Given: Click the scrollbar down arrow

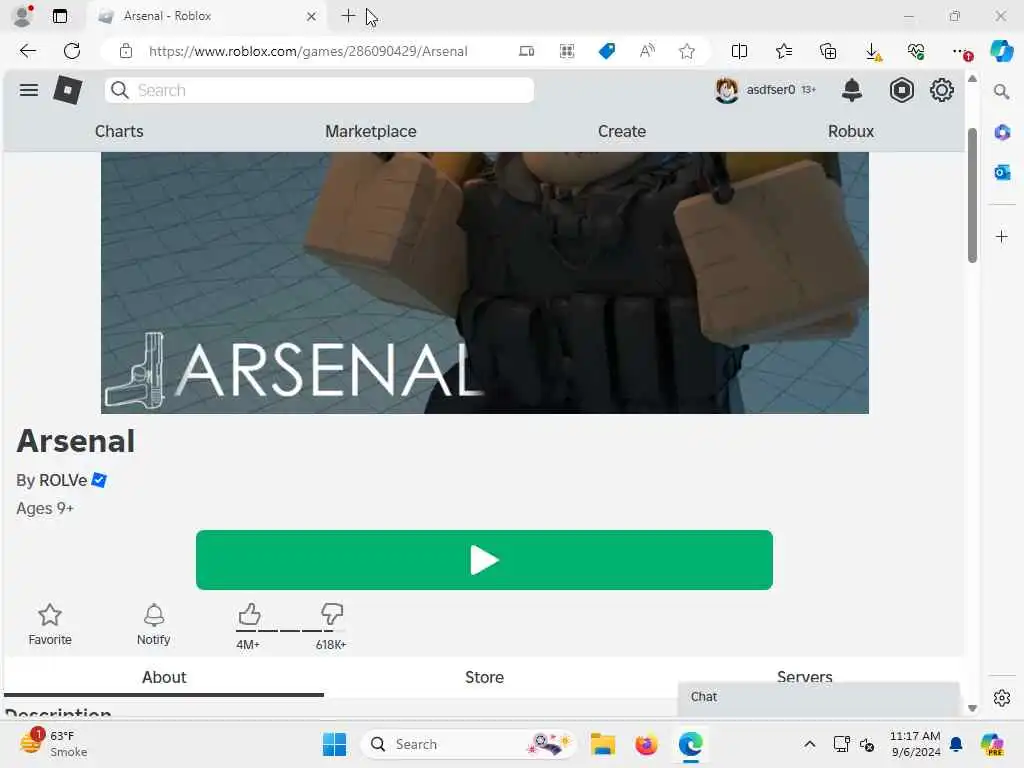Looking at the screenshot, I should point(972,708).
